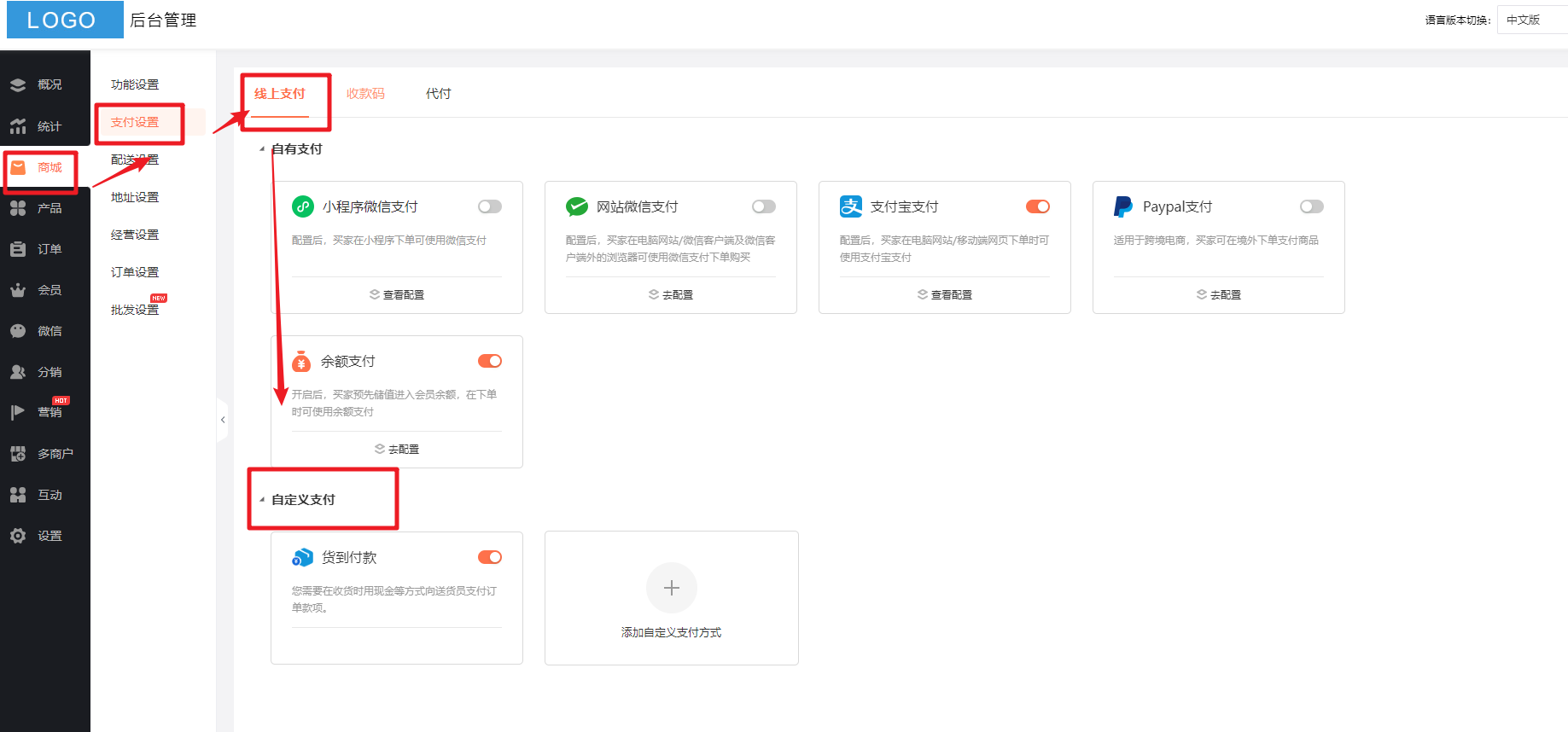Open 配送设置 in the submenu
Image resolution: width=1568 pixels, height=732 pixels.
(x=135, y=160)
